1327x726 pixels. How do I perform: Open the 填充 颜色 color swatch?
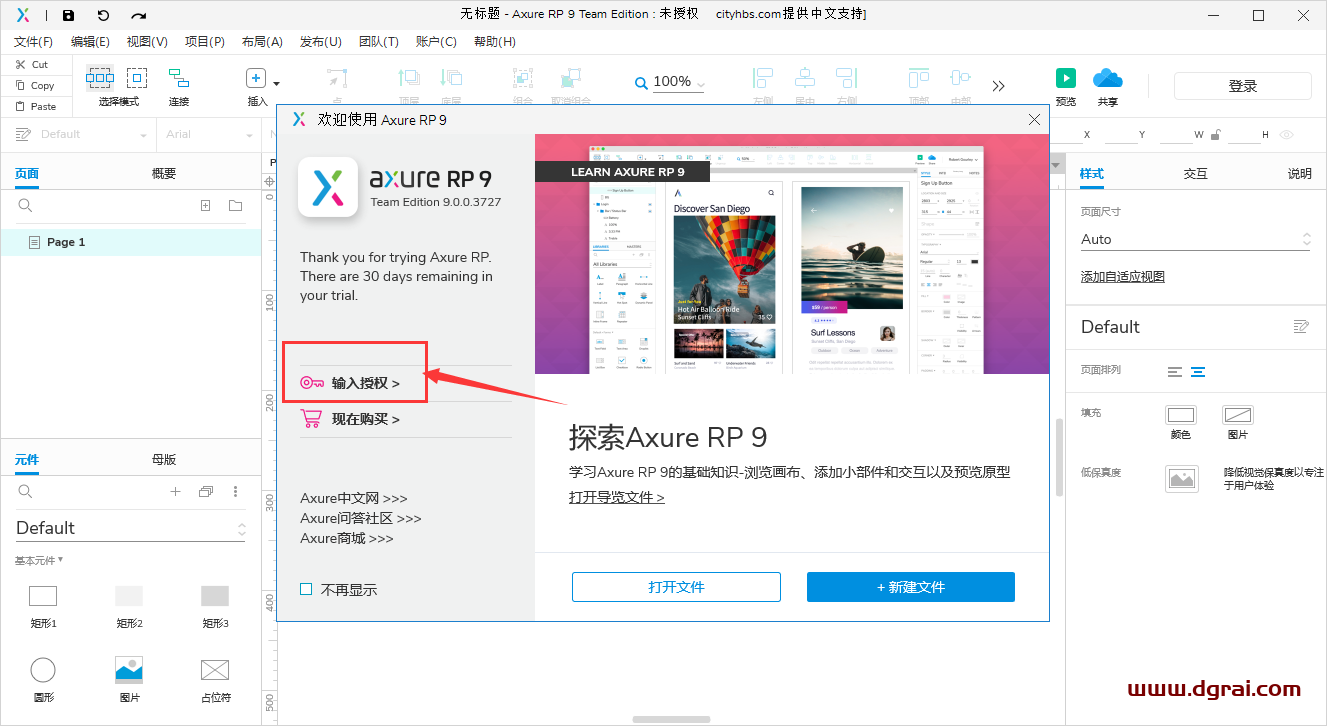pyautogui.click(x=1181, y=416)
